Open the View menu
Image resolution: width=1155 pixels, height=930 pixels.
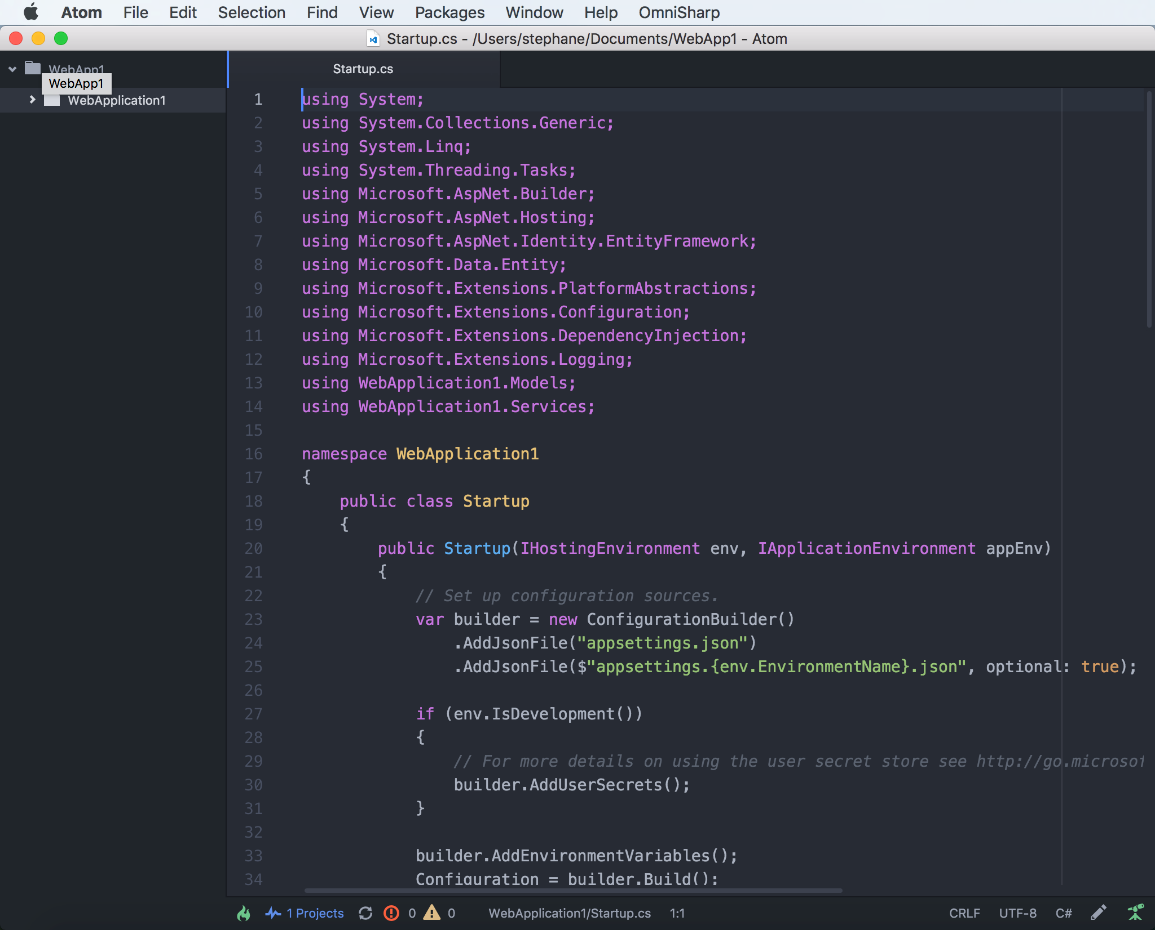click(x=376, y=13)
